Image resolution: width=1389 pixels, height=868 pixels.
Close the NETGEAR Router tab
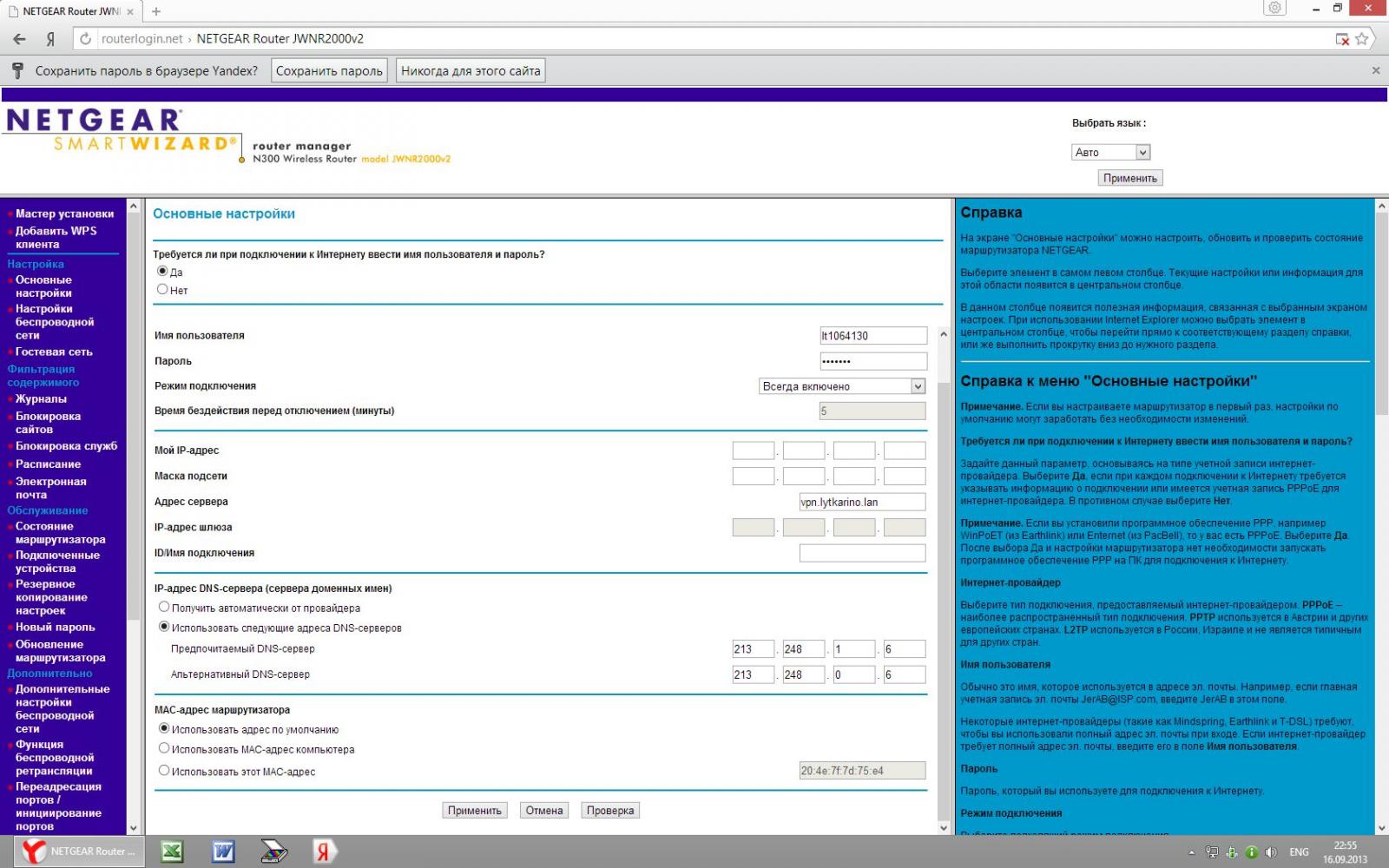[x=131, y=11]
